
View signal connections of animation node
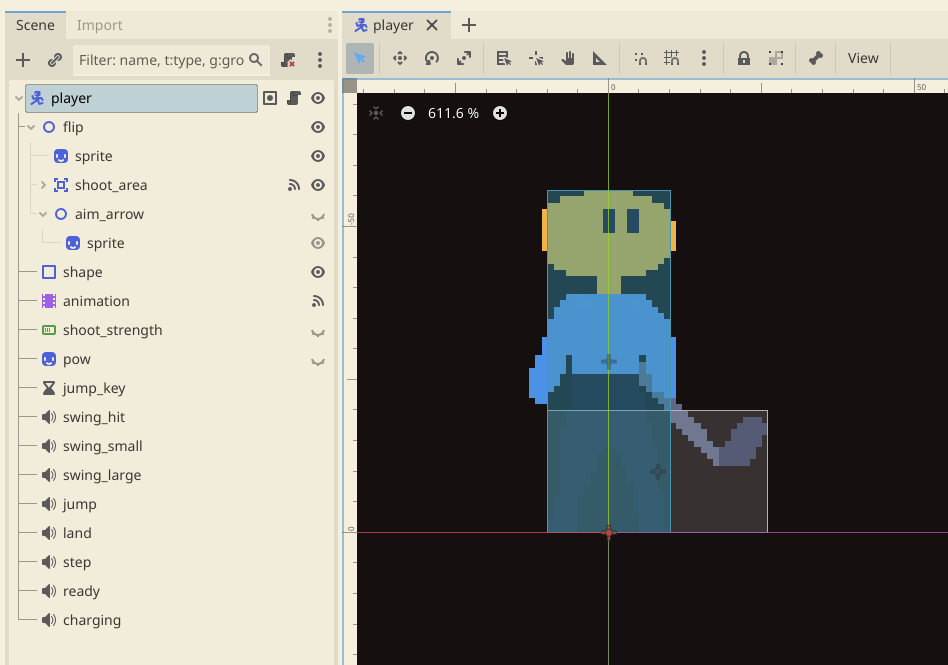click(x=318, y=301)
